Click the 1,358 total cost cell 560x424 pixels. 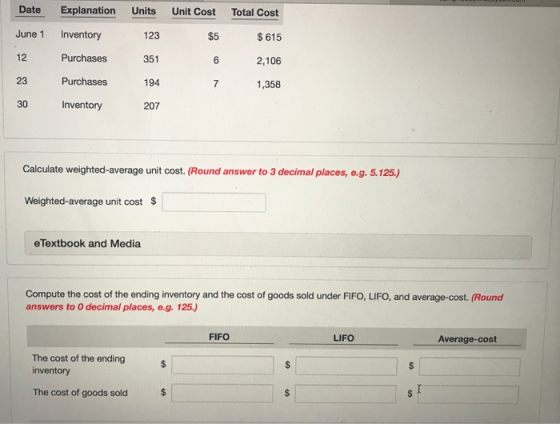pyautogui.click(x=268, y=84)
